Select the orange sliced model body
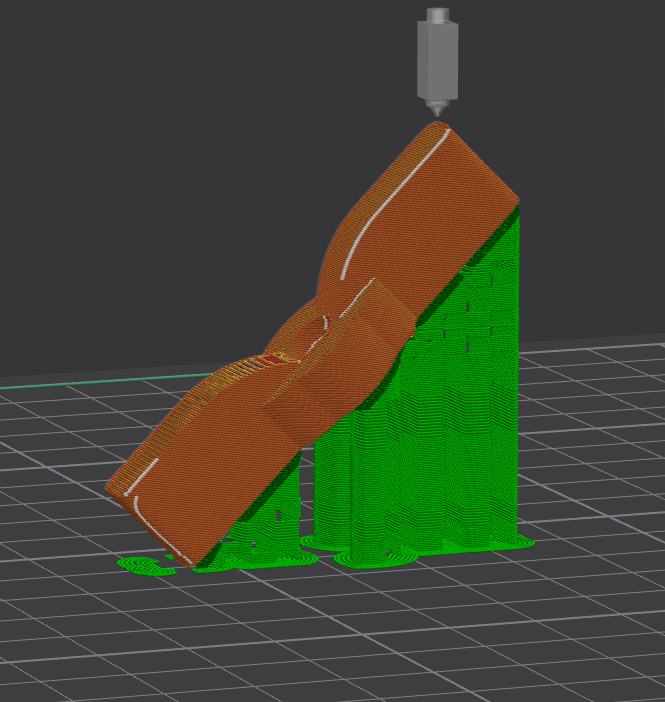The width and height of the screenshot is (665, 702). coord(312,345)
